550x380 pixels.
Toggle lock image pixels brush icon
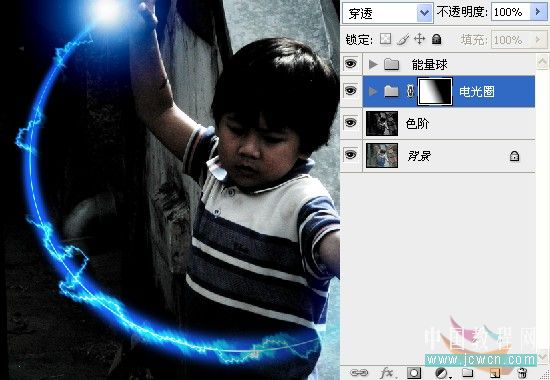pyautogui.click(x=403, y=39)
